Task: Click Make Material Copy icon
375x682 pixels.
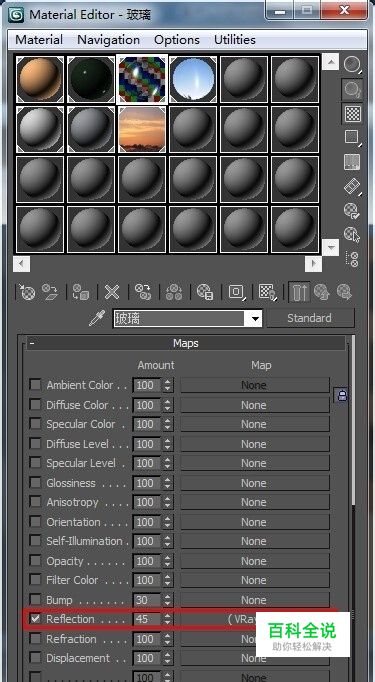Action: click(x=143, y=292)
